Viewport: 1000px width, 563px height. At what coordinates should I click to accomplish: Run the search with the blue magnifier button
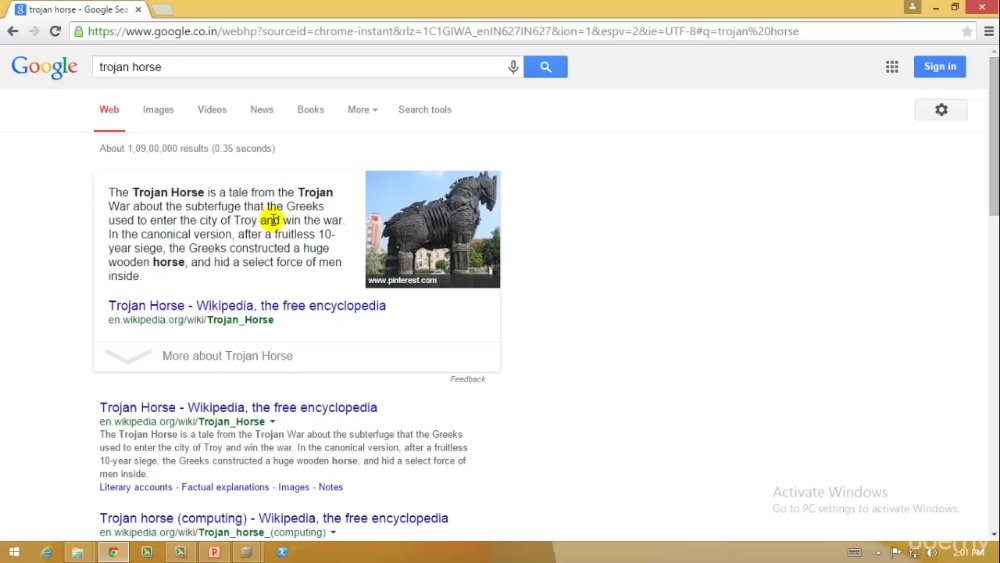point(545,66)
